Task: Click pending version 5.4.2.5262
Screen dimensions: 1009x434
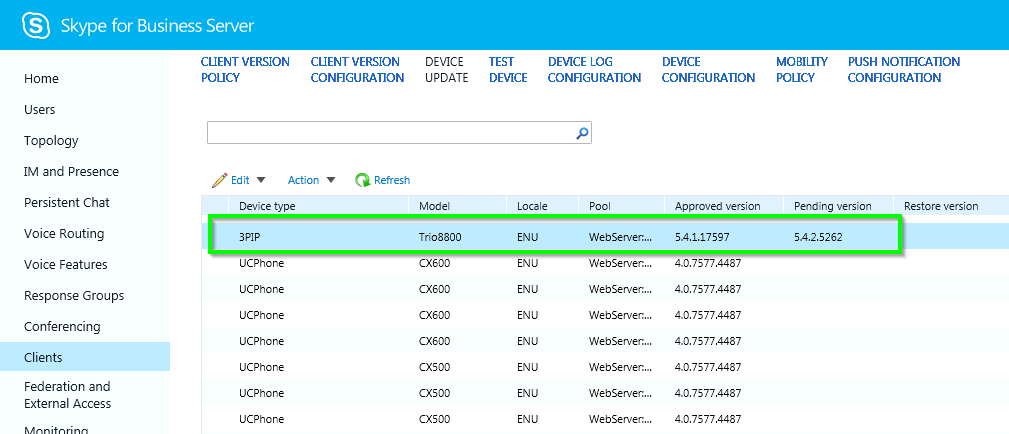Action: (x=819, y=237)
